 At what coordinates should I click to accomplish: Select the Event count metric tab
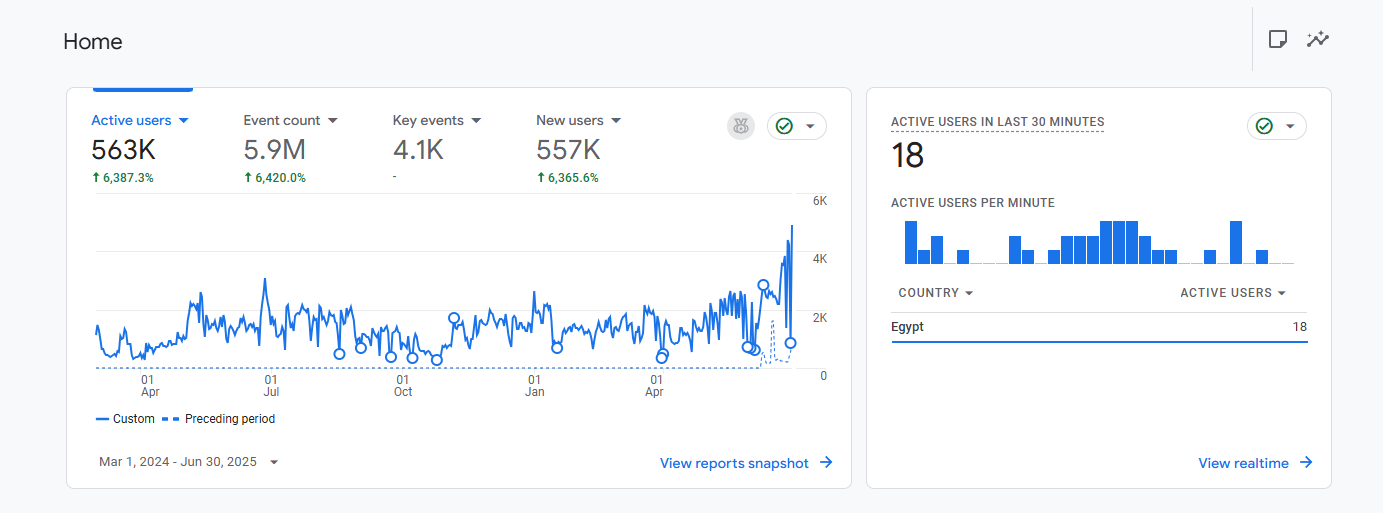coord(282,120)
